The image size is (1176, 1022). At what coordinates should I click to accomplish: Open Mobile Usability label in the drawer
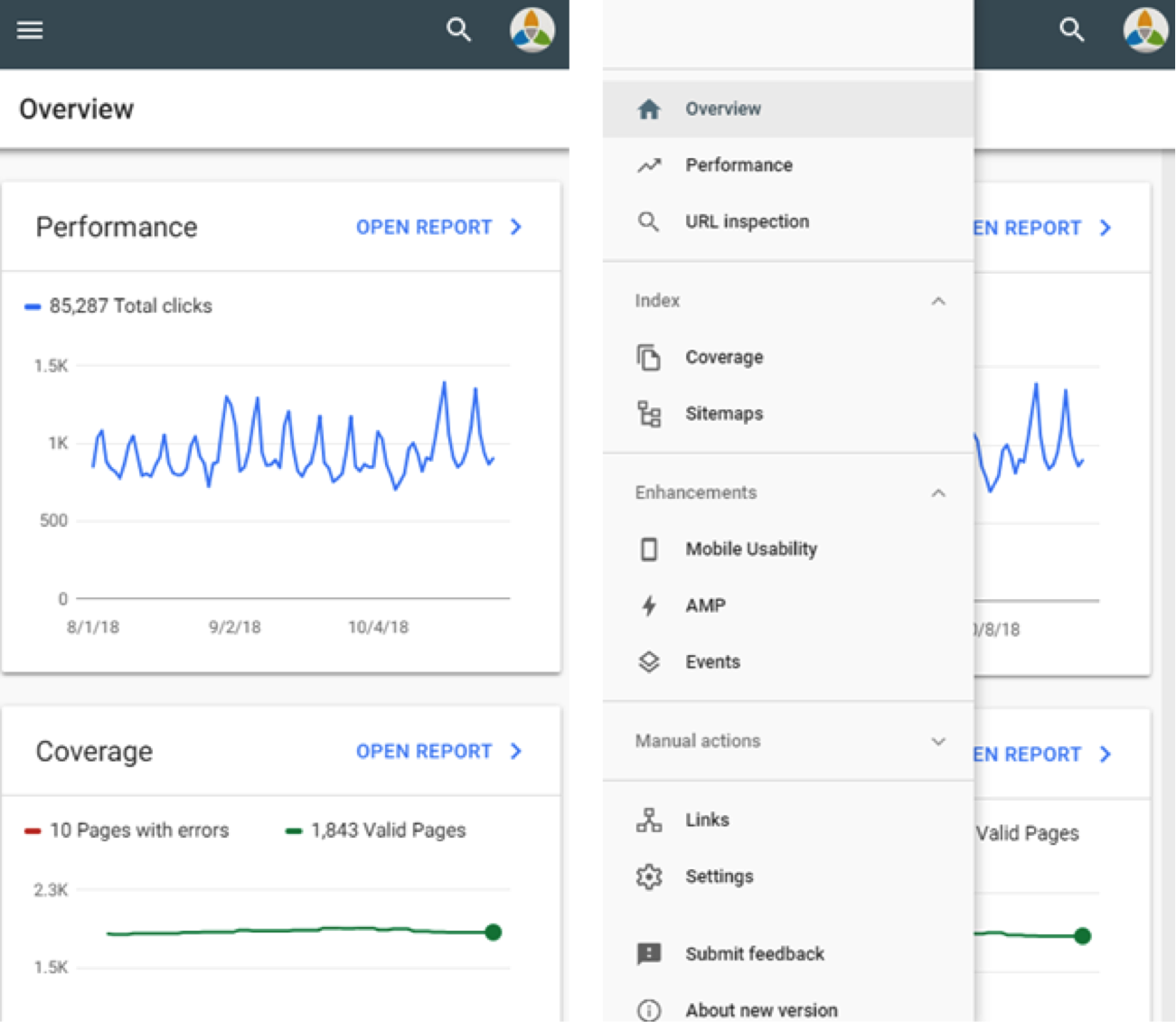751,549
